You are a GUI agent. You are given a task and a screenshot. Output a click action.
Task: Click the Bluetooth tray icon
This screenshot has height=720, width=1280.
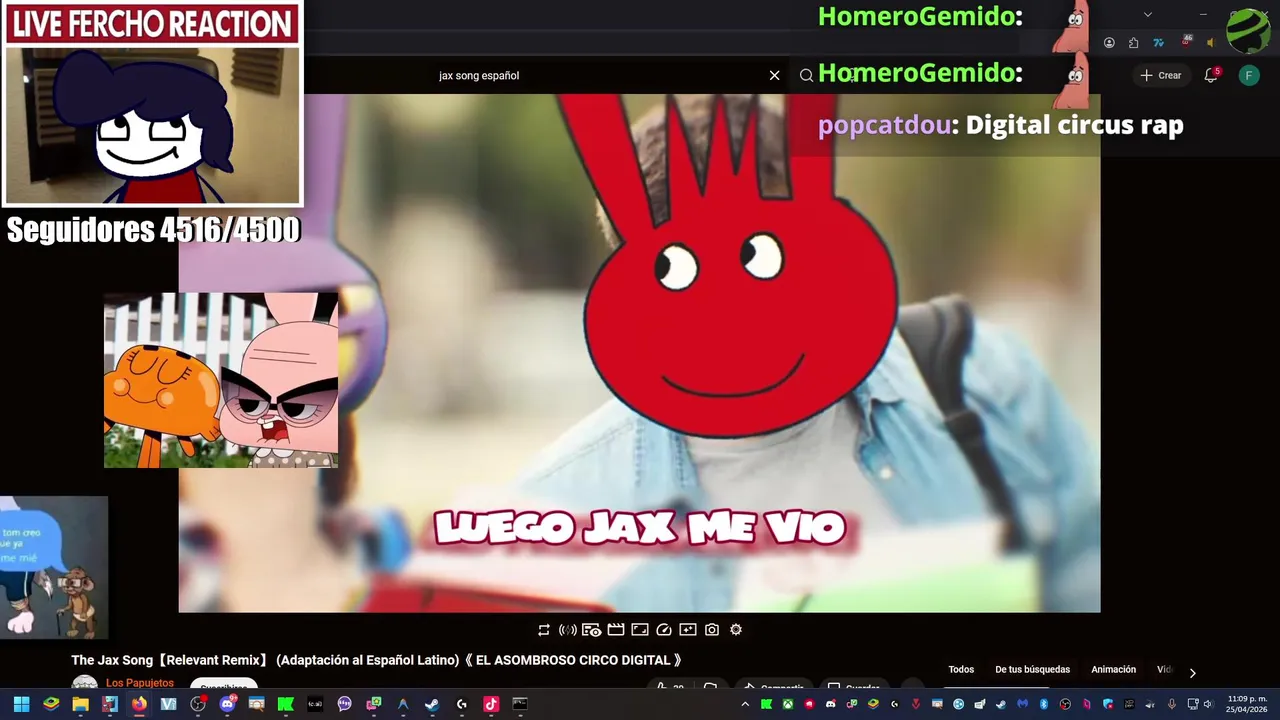[x=1044, y=704]
